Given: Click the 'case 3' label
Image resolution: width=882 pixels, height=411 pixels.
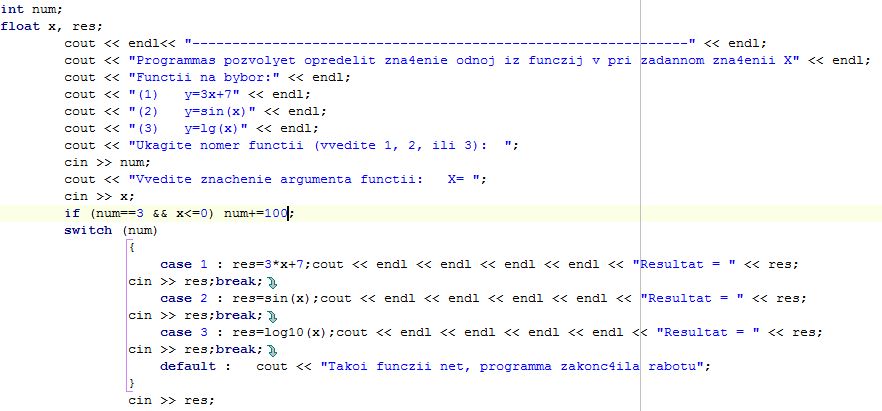Looking at the screenshot, I should [x=184, y=332].
